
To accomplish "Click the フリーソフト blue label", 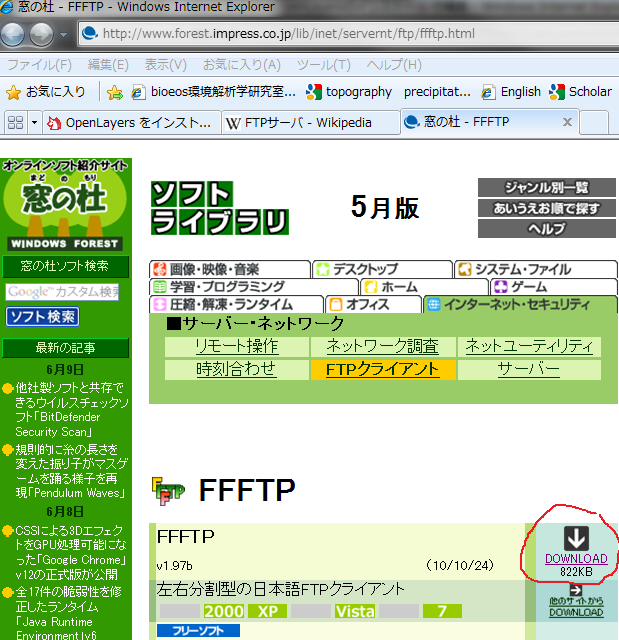I will (198, 631).
